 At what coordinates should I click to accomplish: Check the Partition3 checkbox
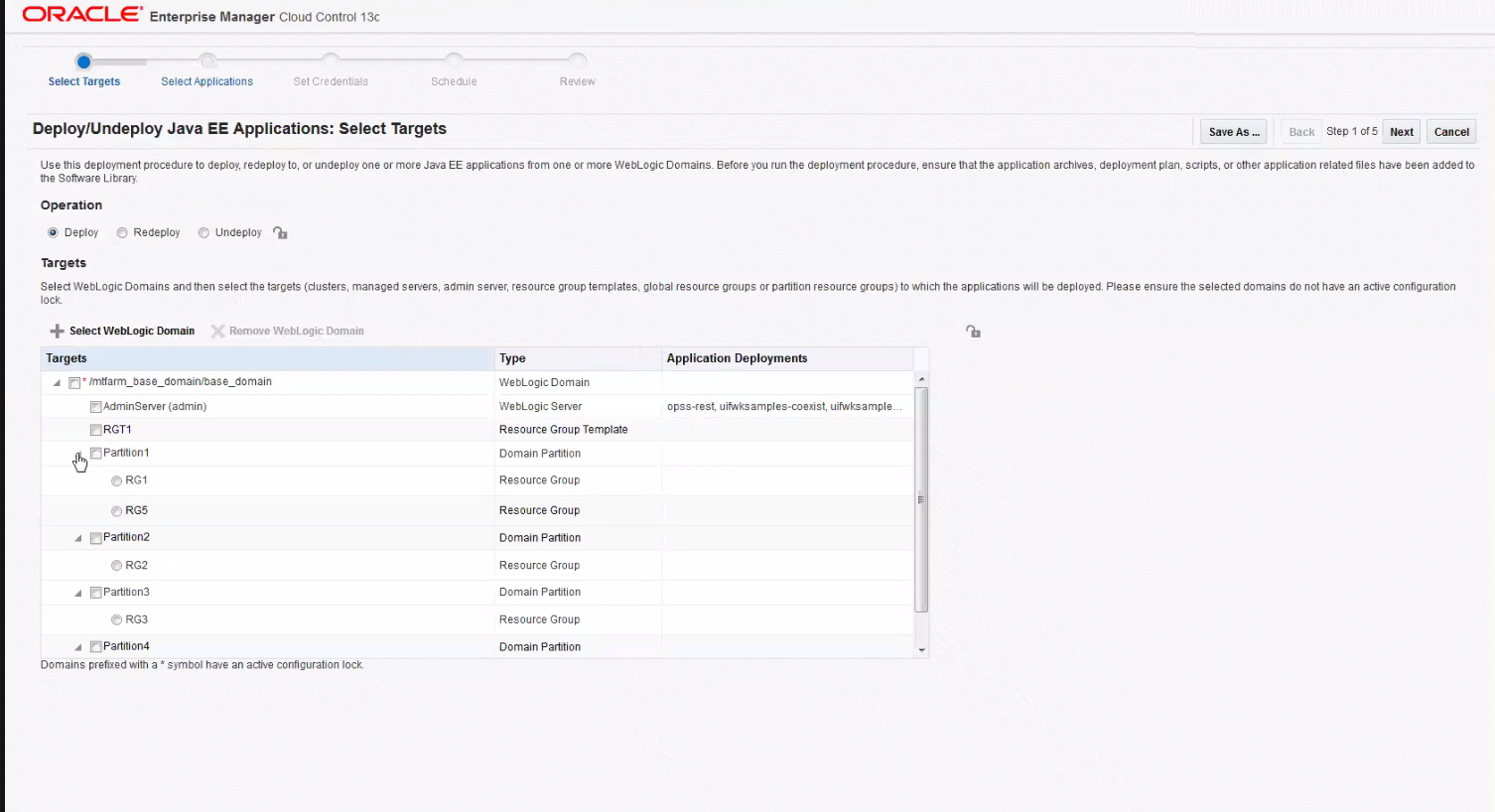96,593
